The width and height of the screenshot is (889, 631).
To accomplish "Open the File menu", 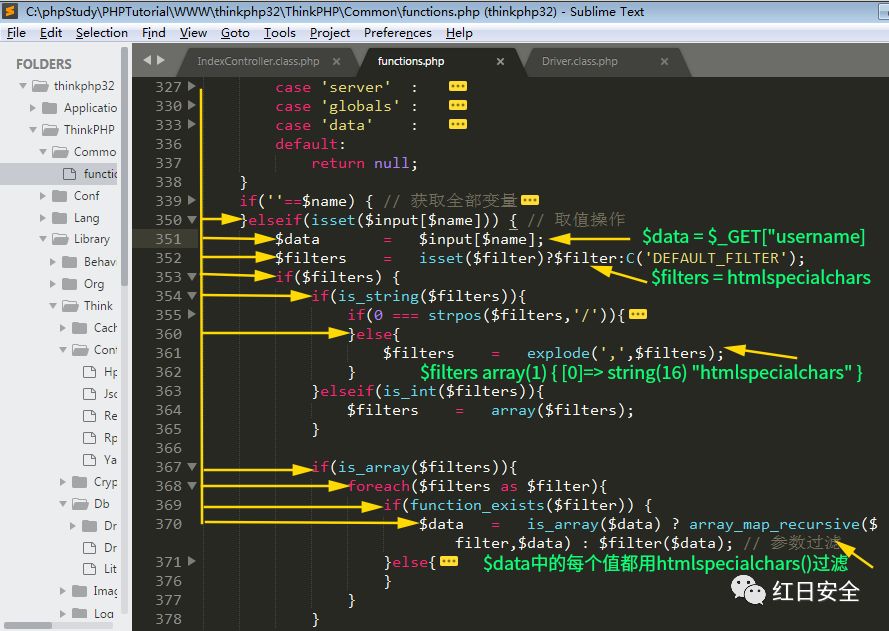I will point(16,33).
